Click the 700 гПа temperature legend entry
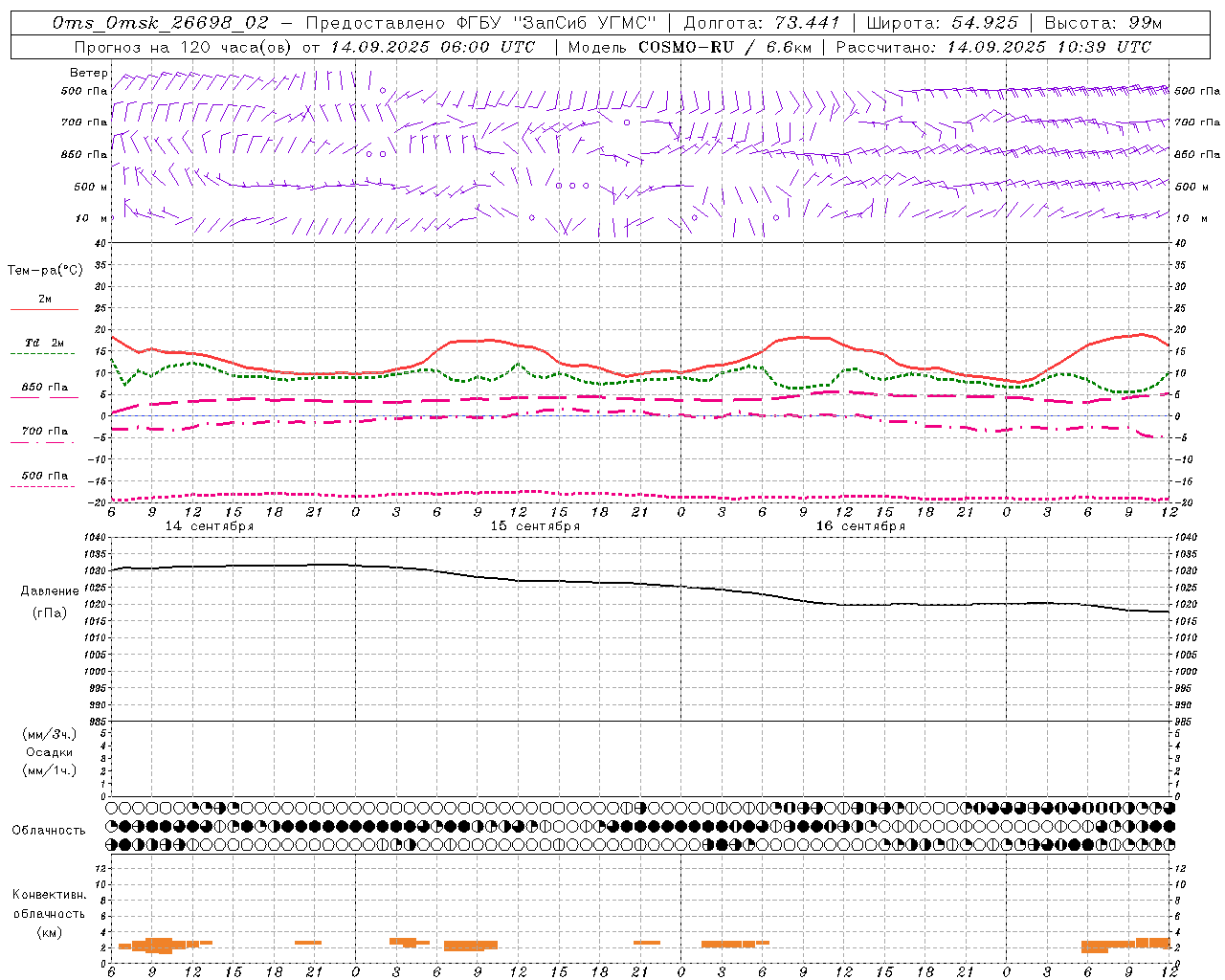This screenshot has width=1225, height=980. (x=45, y=432)
